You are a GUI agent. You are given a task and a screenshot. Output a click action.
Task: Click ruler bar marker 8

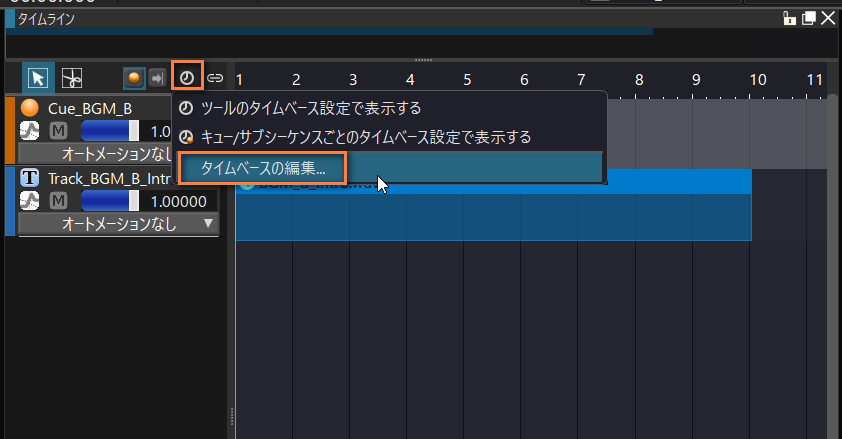click(639, 80)
